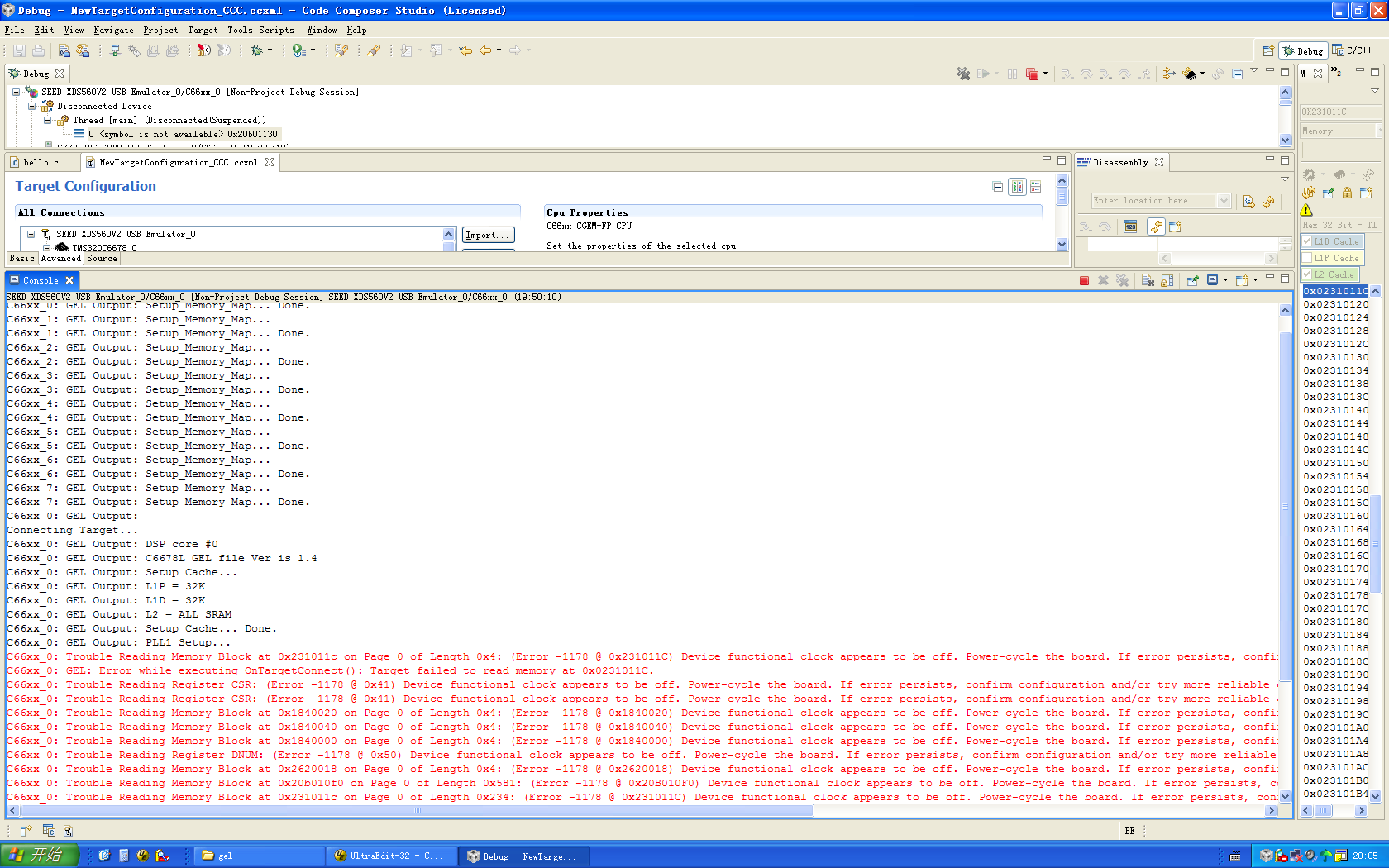Click the memory address input field 0X231011C
Viewport: 1389px width, 868px height.
click(1339, 112)
